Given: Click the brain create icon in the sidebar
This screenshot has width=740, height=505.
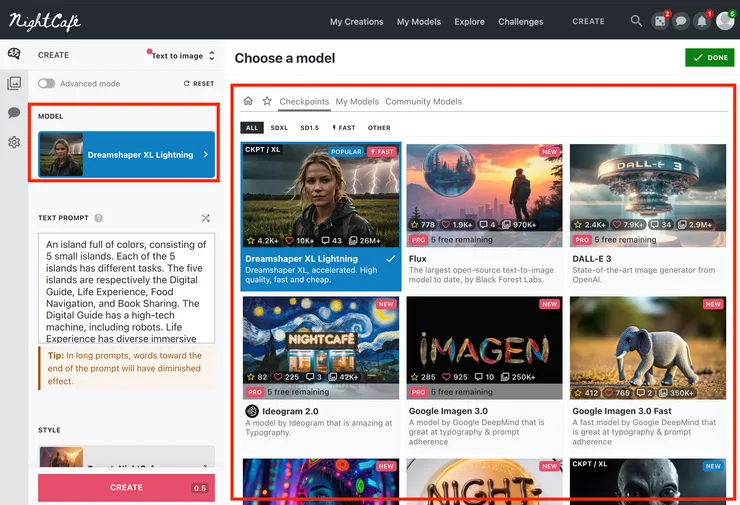Looking at the screenshot, I should [14, 53].
